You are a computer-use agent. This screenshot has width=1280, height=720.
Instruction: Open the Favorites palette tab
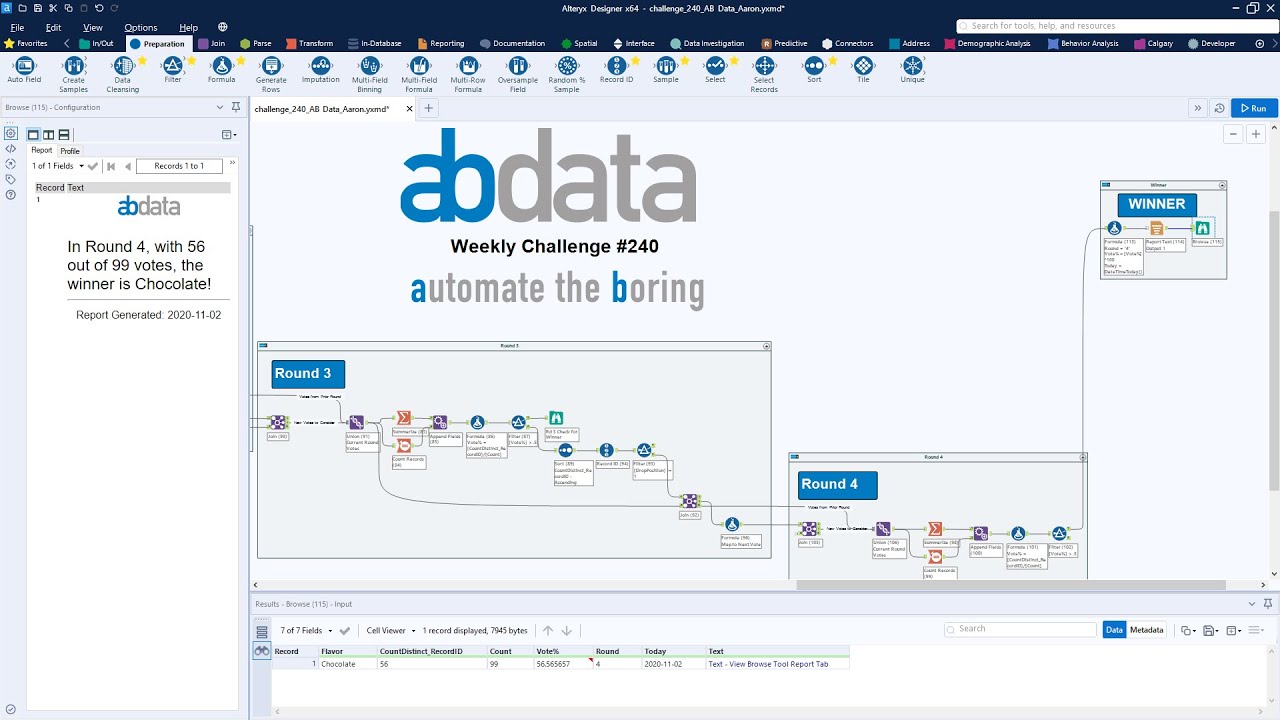(26, 44)
